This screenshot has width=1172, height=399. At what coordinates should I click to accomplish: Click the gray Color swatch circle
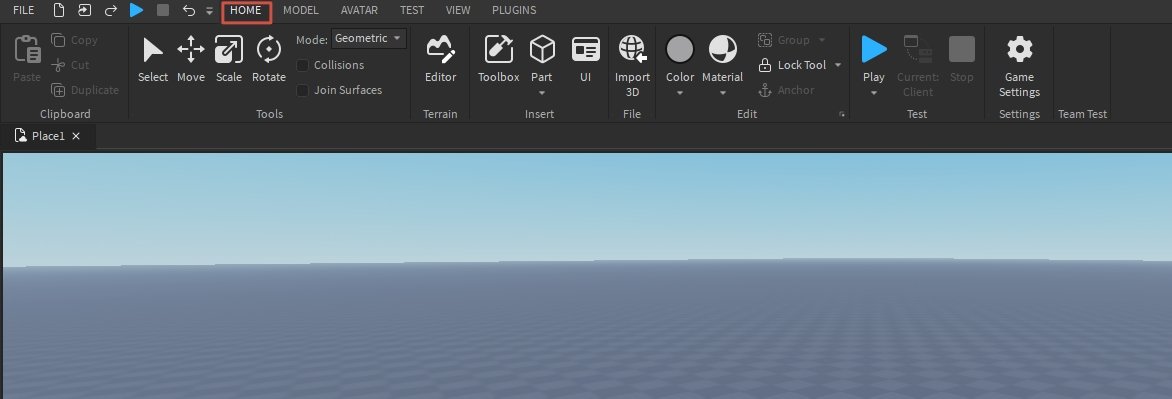[x=679, y=49]
